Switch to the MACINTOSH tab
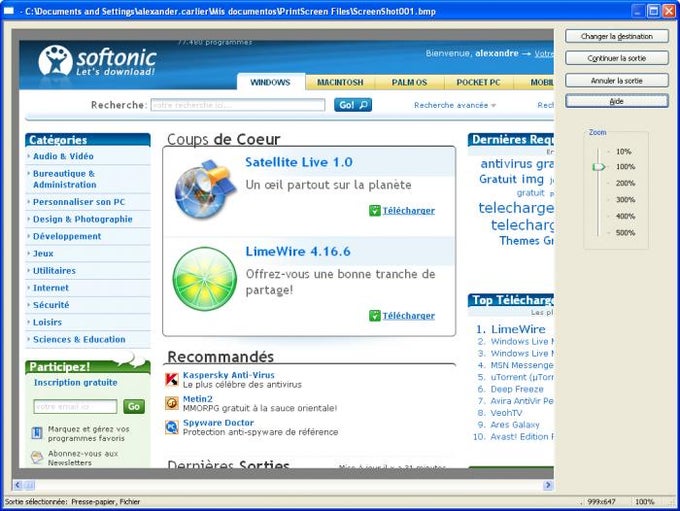 340,82
